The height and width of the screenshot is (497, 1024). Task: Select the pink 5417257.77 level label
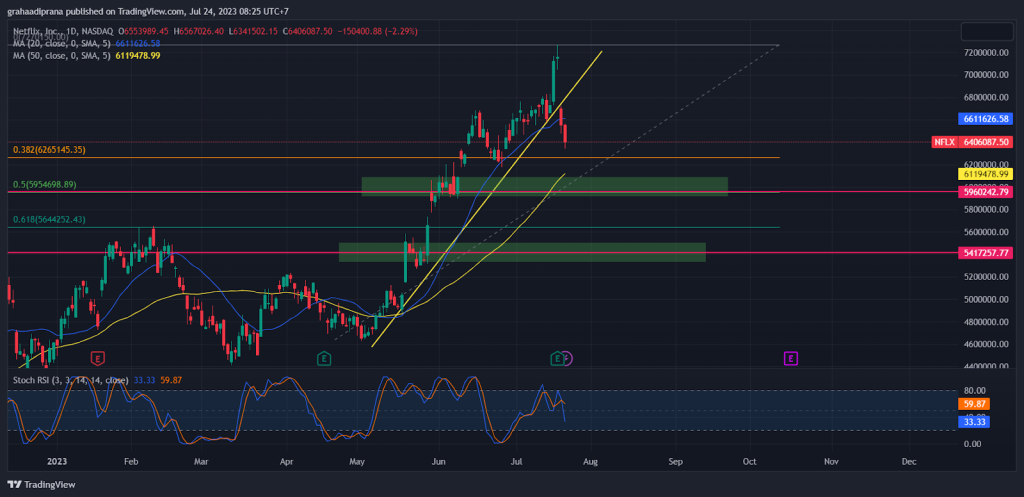coord(985,253)
